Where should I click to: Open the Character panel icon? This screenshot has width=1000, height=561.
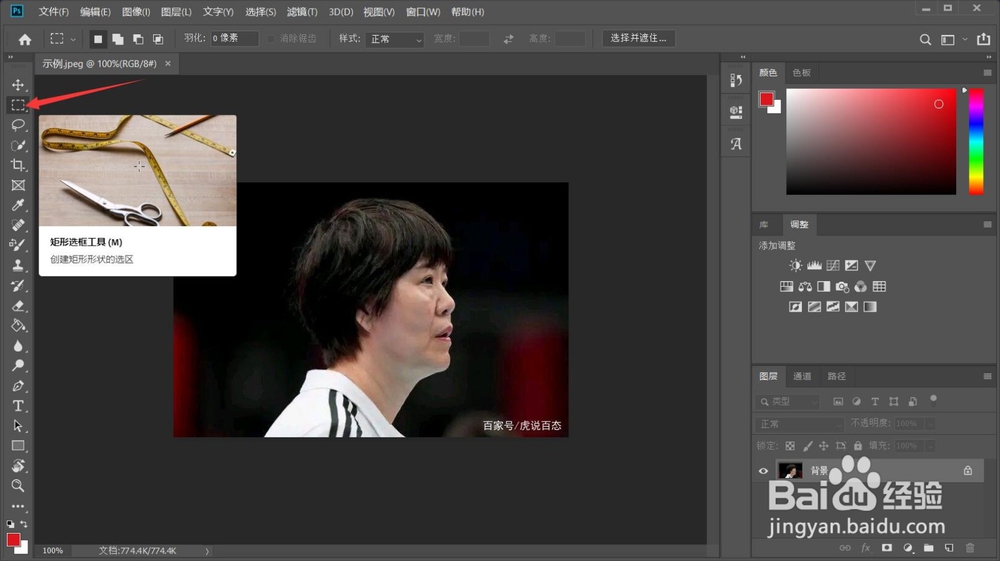click(736, 144)
